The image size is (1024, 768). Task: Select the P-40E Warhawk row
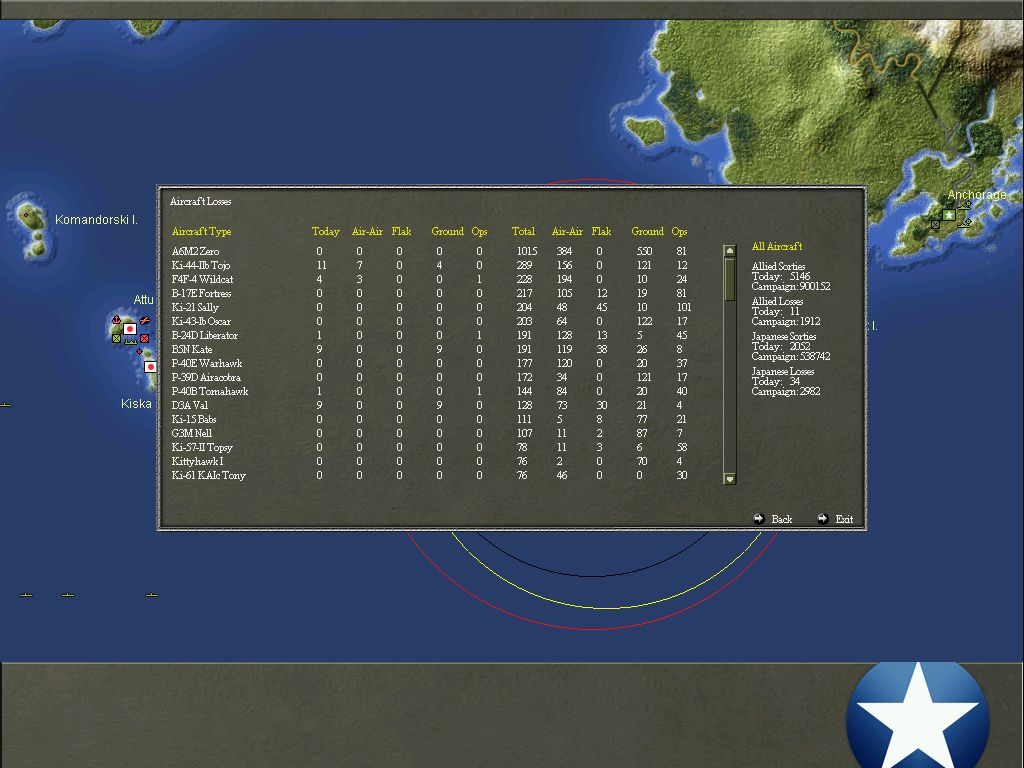click(x=431, y=363)
